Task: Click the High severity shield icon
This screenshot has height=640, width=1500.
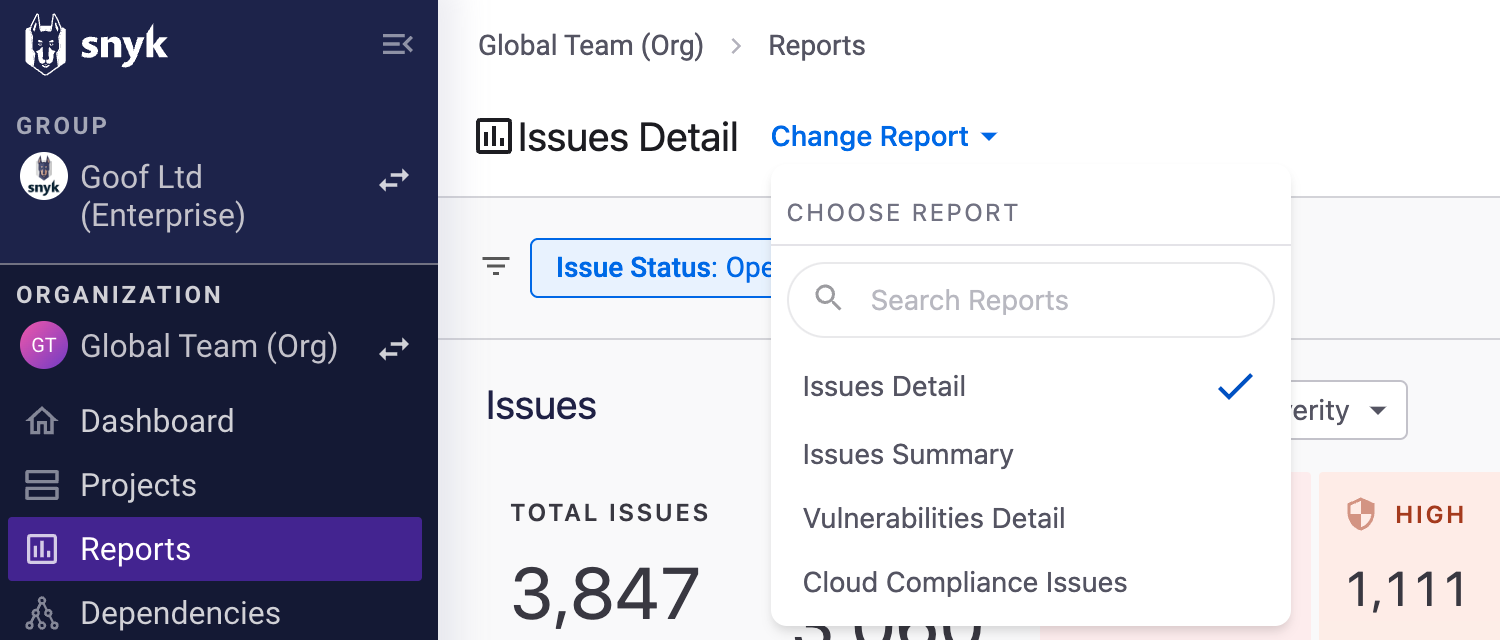Action: (x=1361, y=515)
